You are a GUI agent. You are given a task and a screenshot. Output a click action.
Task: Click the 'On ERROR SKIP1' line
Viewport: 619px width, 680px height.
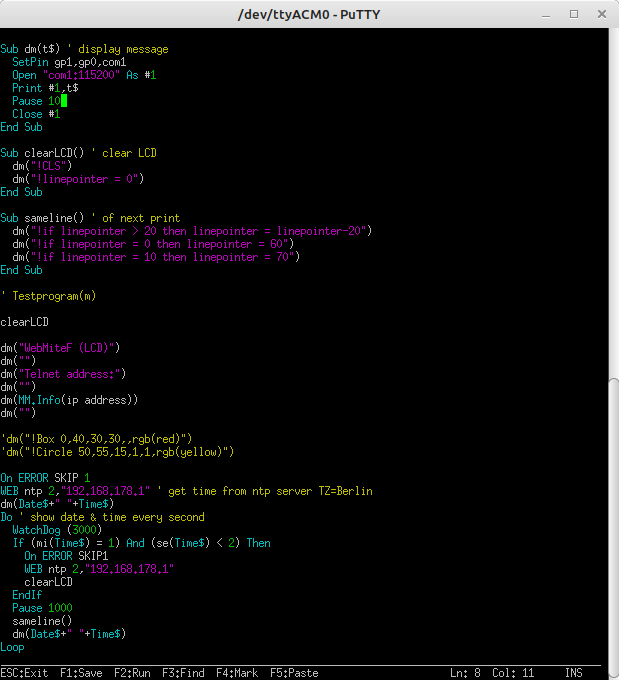66,556
